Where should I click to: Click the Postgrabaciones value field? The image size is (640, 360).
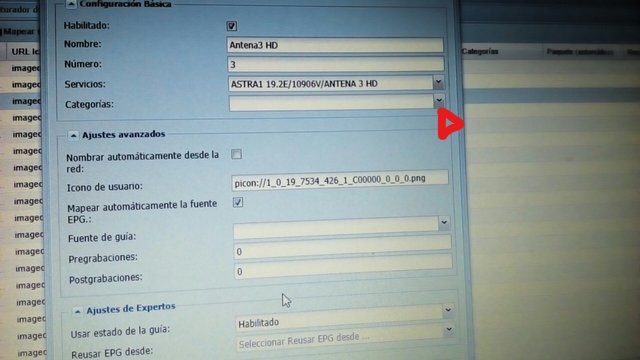(x=343, y=267)
